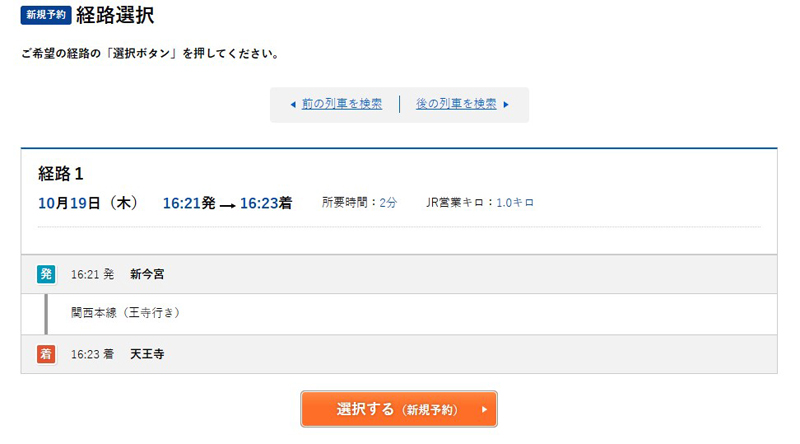This screenshot has height=444, width=800.
Task: Click the red 着 arrival icon
Action: point(46,354)
